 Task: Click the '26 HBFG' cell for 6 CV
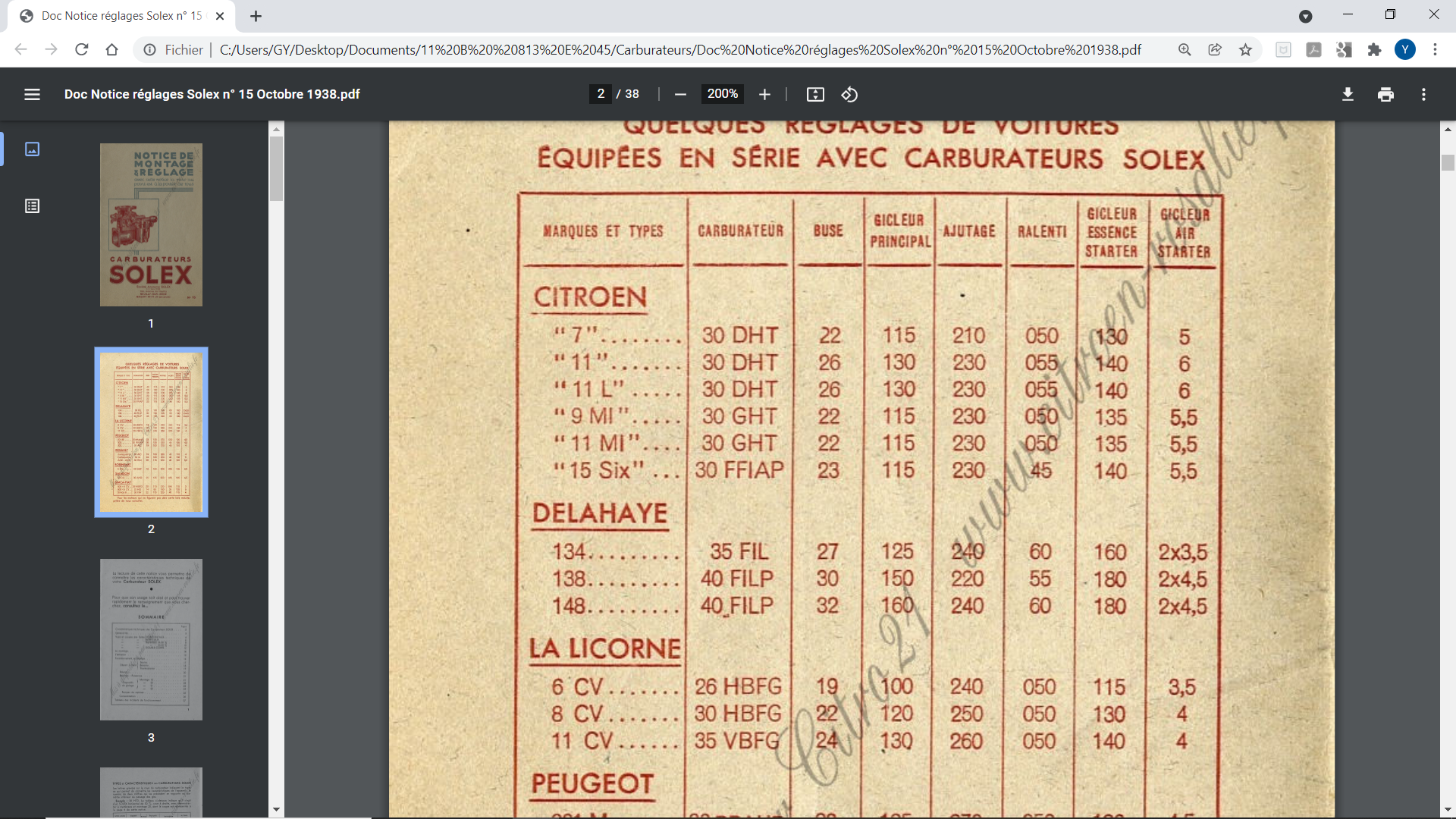pyautogui.click(x=738, y=686)
